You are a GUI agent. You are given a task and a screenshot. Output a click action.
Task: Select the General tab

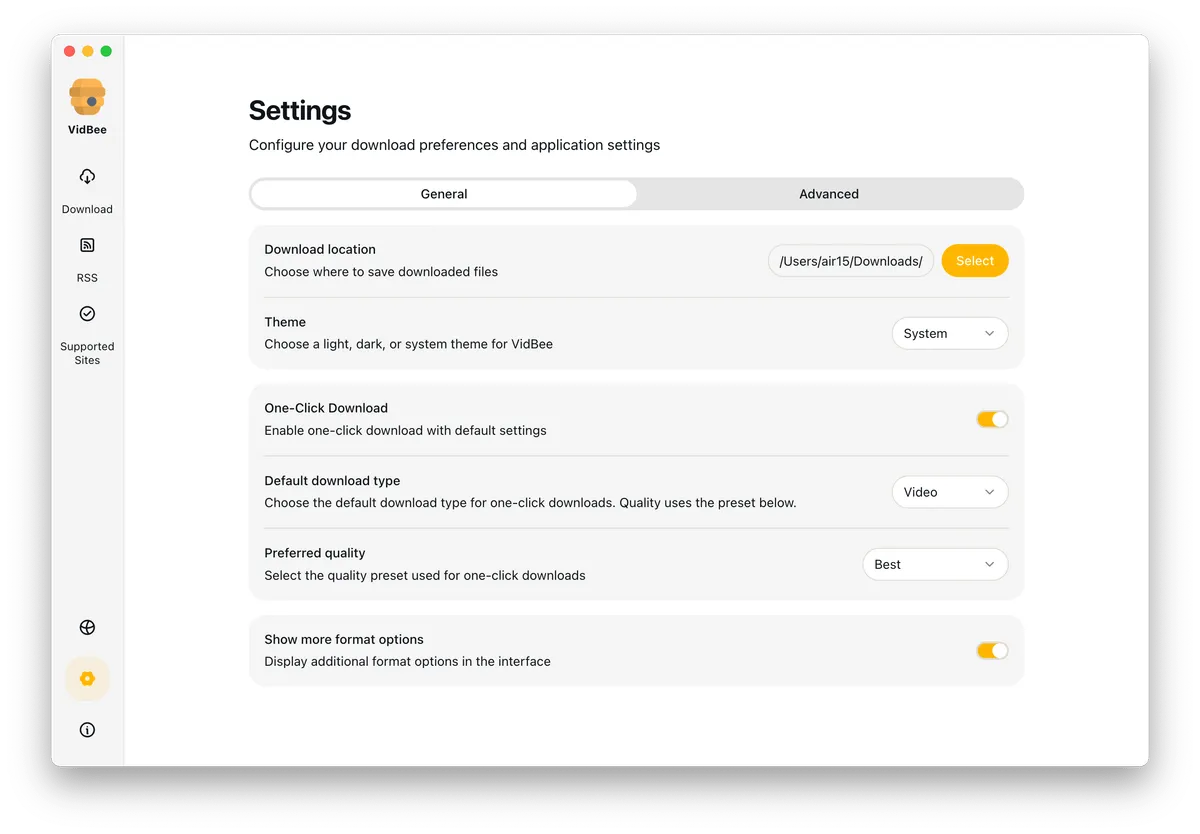click(444, 193)
